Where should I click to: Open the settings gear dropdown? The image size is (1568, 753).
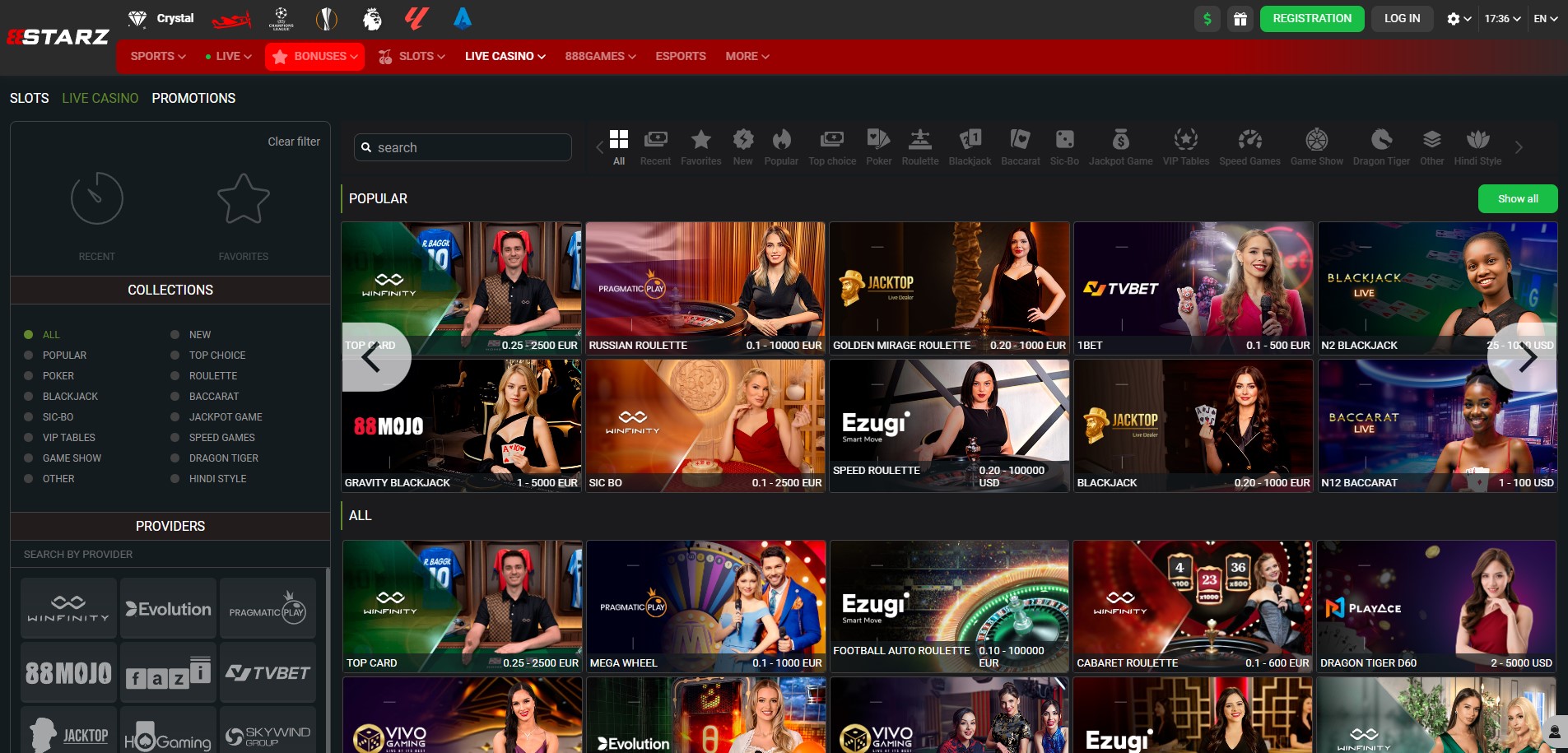tap(1459, 18)
